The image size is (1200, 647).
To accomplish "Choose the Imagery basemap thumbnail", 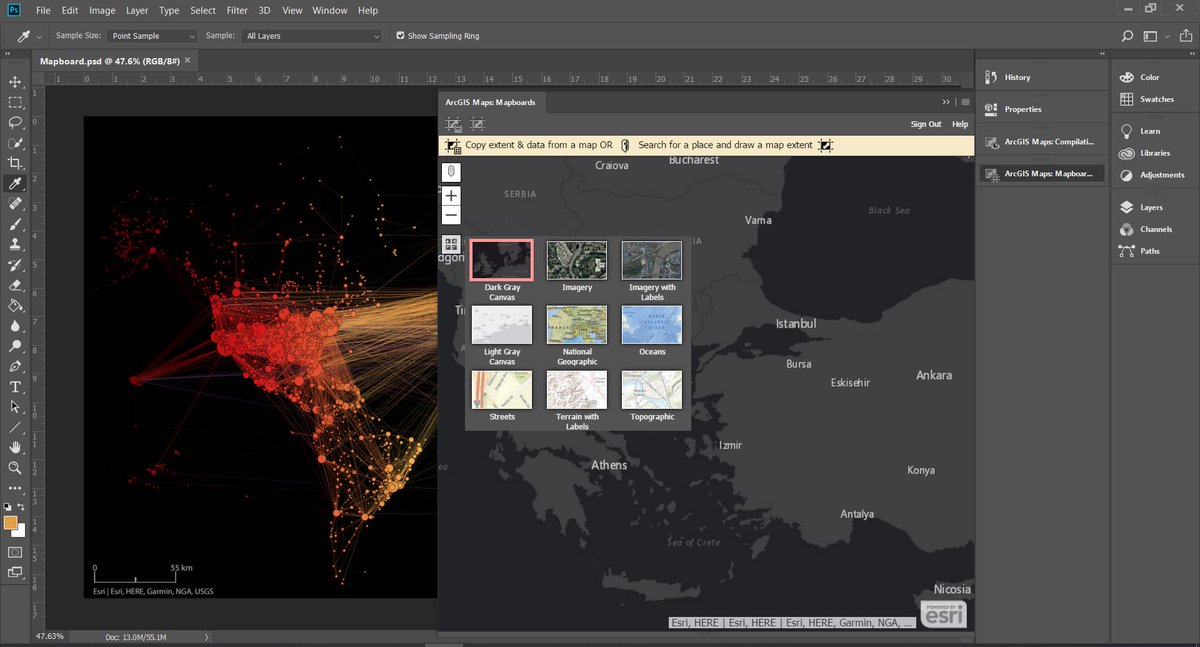I will (577, 260).
